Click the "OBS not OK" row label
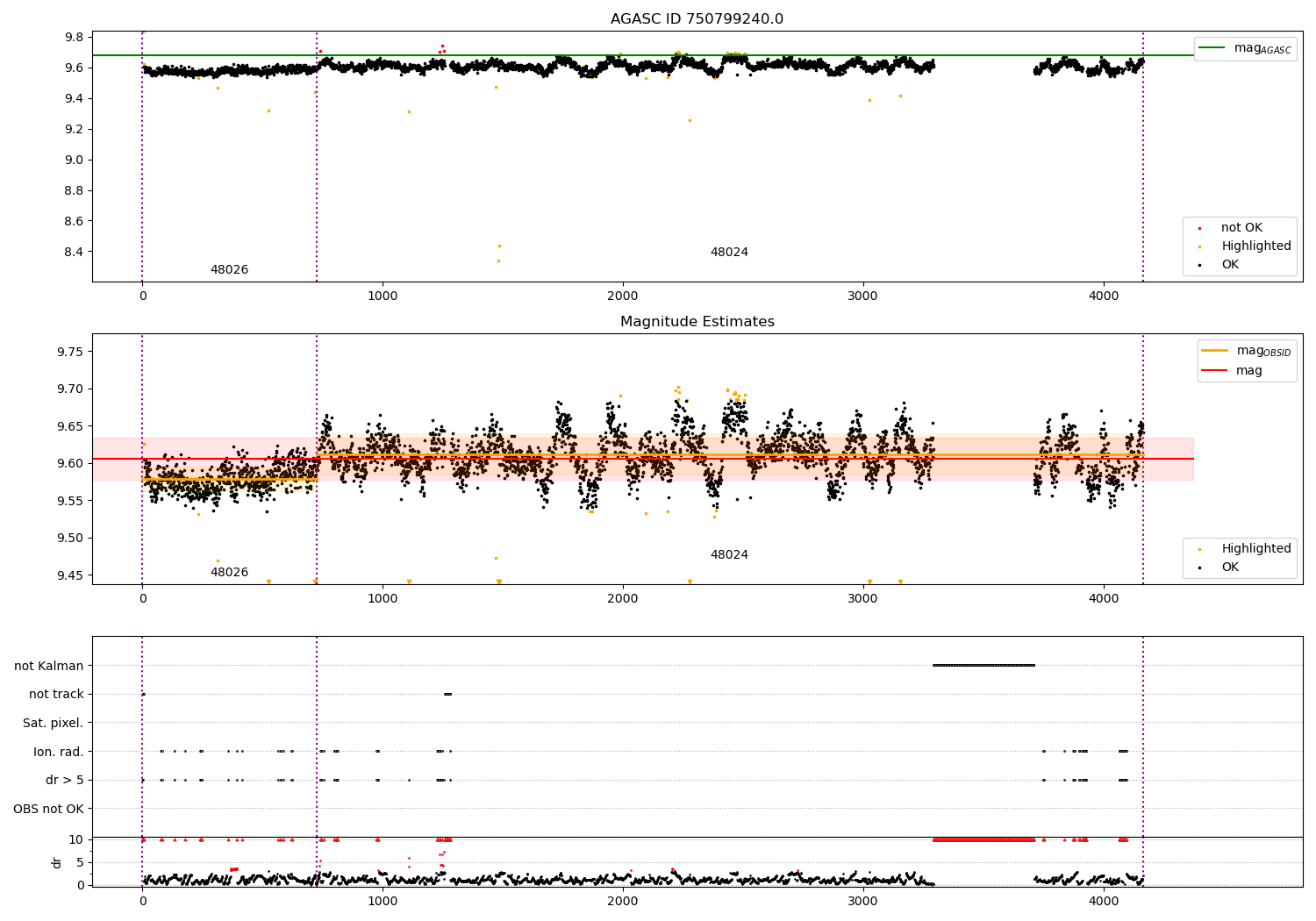This screenshot has height=921, width=1316. [x=49, y=809]
